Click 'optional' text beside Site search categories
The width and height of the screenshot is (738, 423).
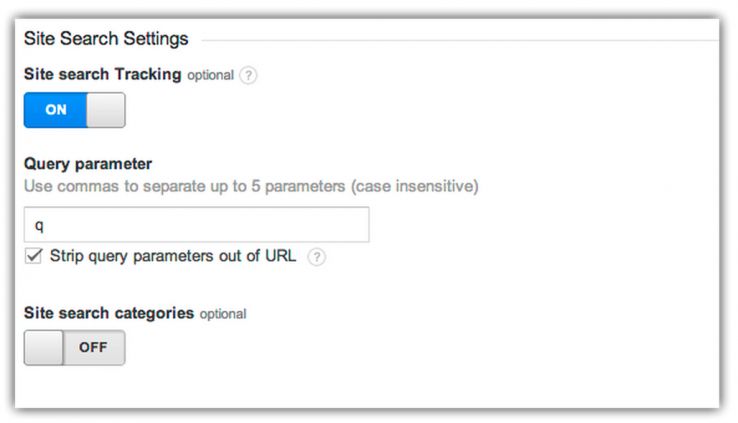point(222,314)
